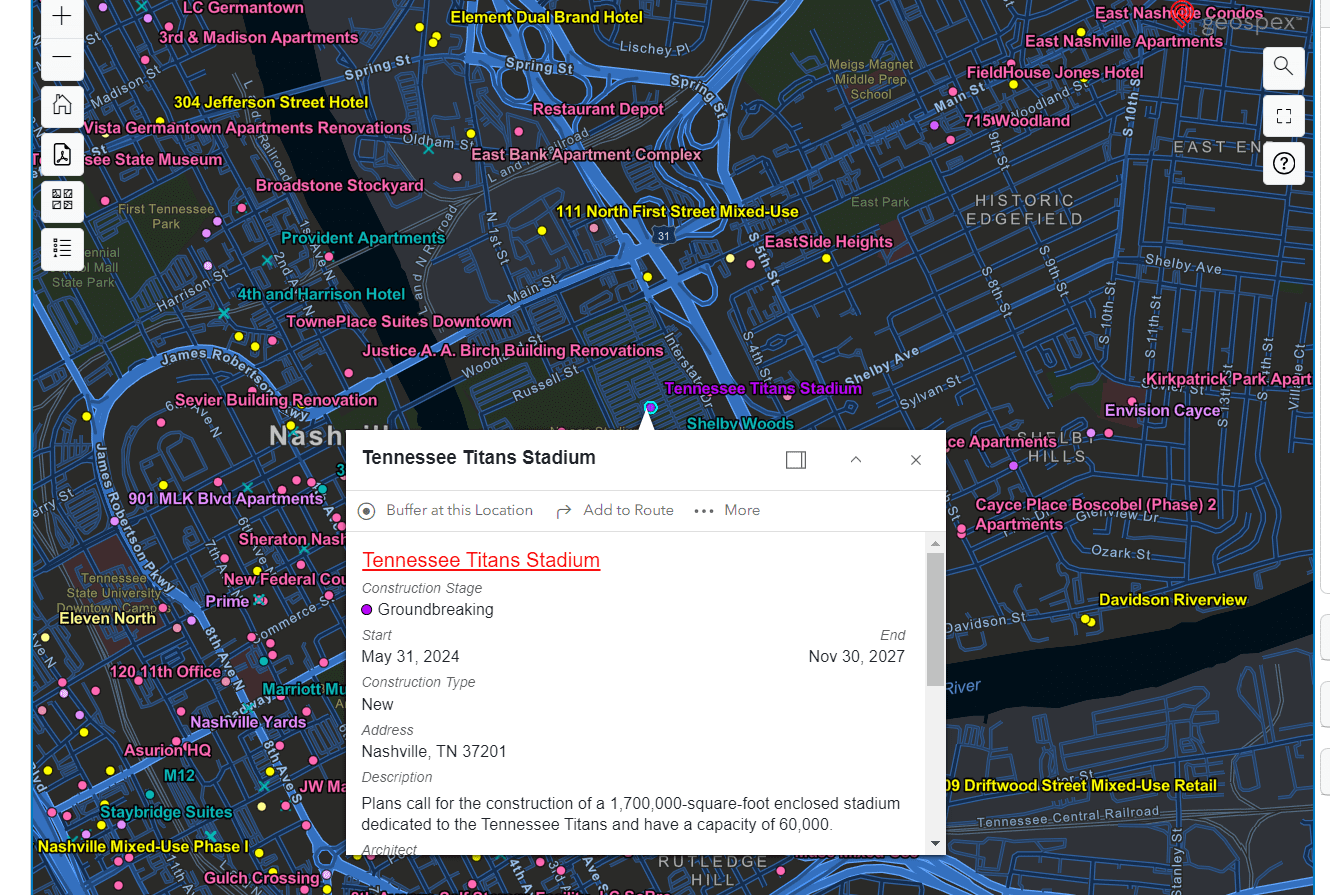Image resolution: width=1330 pixels, height=895 pixels.
Task: Zoom out of the map
Action: 62,58
